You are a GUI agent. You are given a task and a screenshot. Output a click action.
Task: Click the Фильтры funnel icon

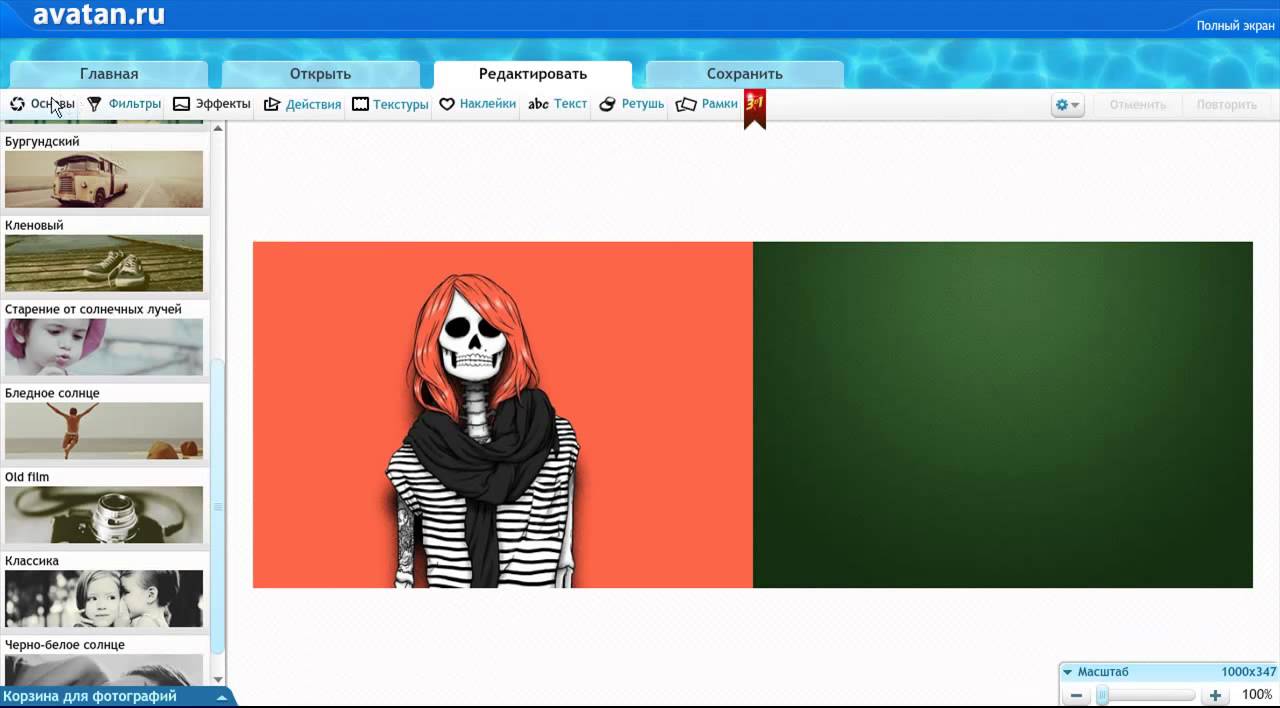[94, 104]
